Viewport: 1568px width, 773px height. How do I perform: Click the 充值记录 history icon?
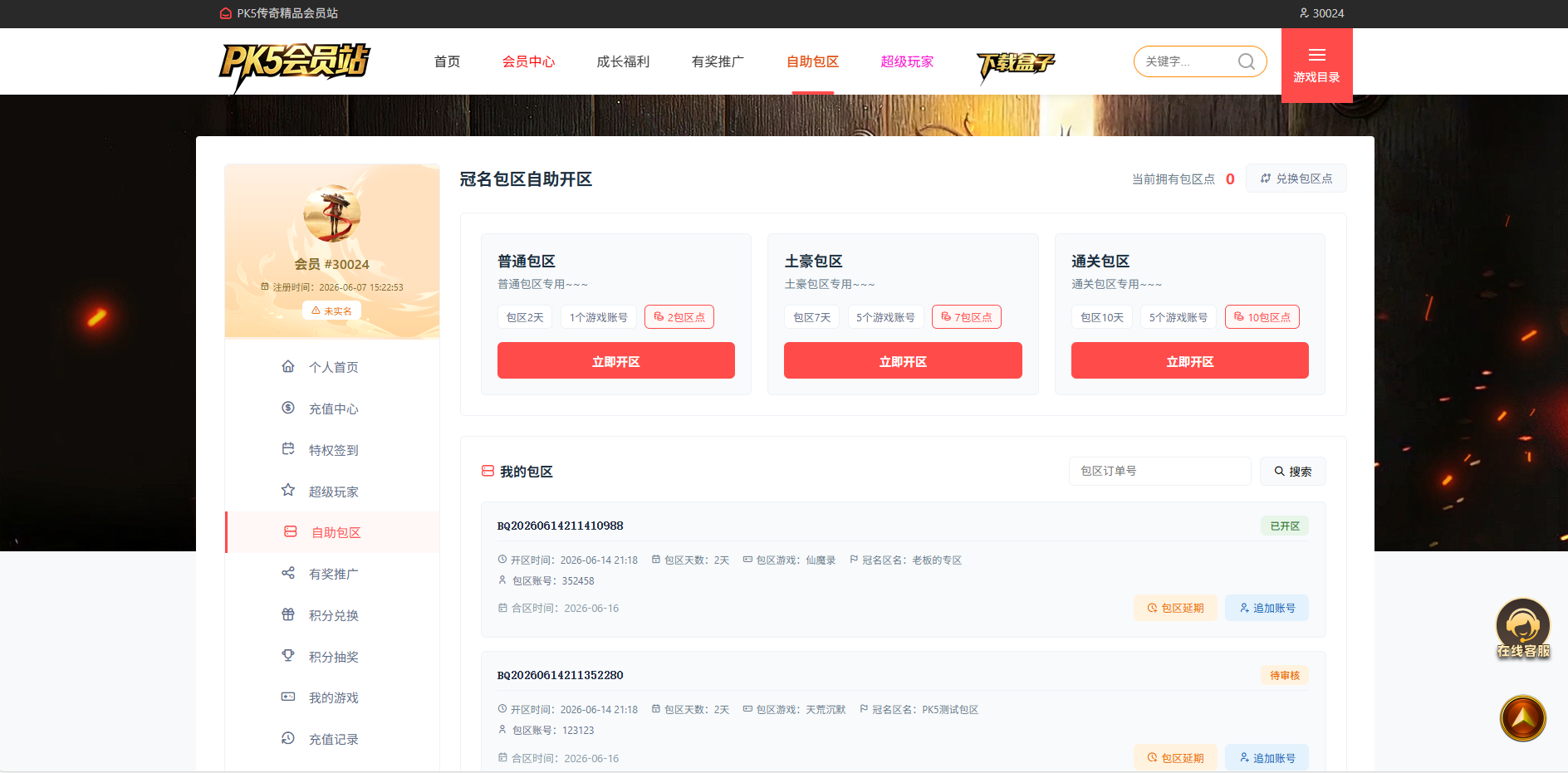point(288,738)
